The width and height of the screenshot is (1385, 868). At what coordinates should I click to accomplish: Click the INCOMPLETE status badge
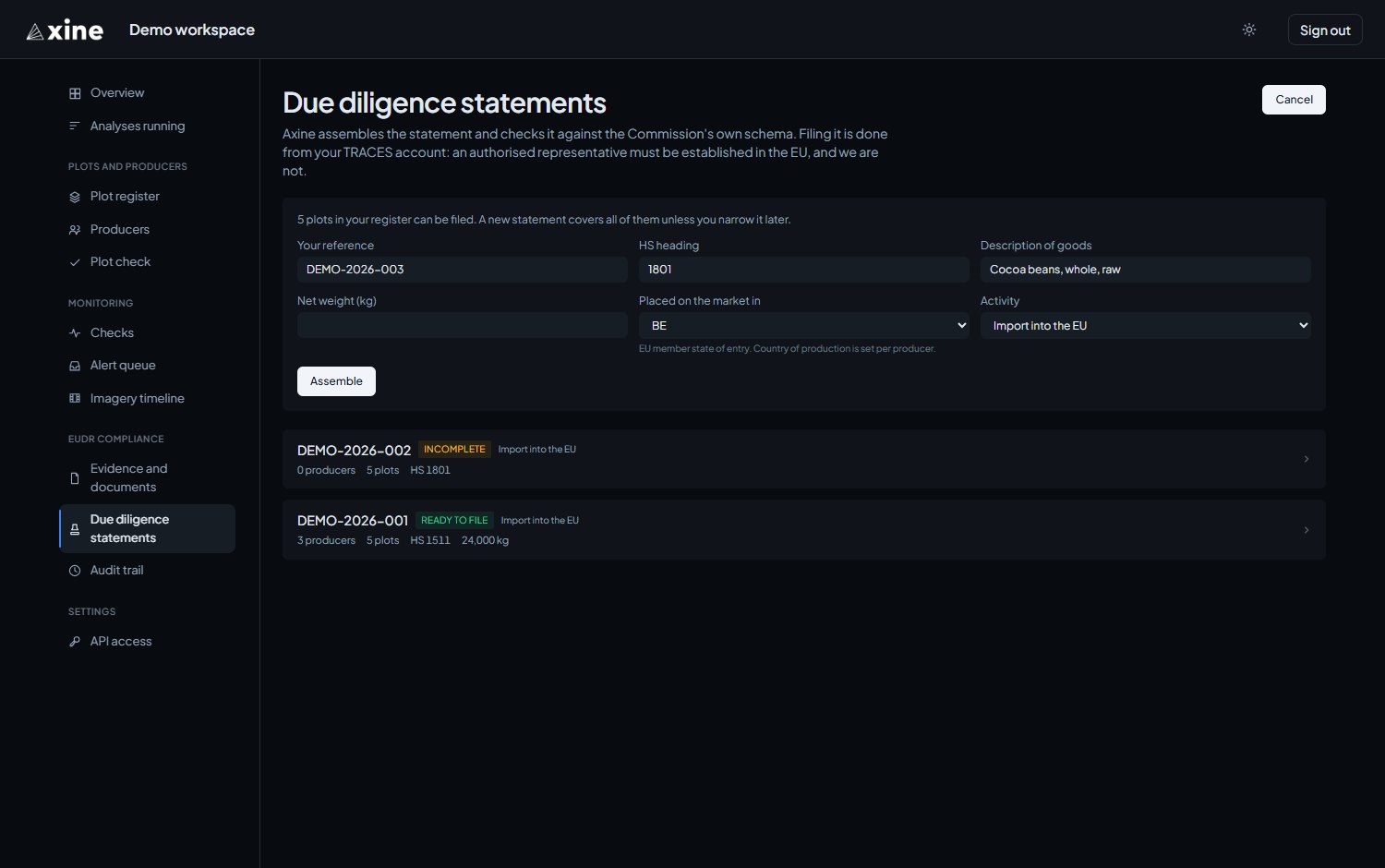click(x=454, y=450)
